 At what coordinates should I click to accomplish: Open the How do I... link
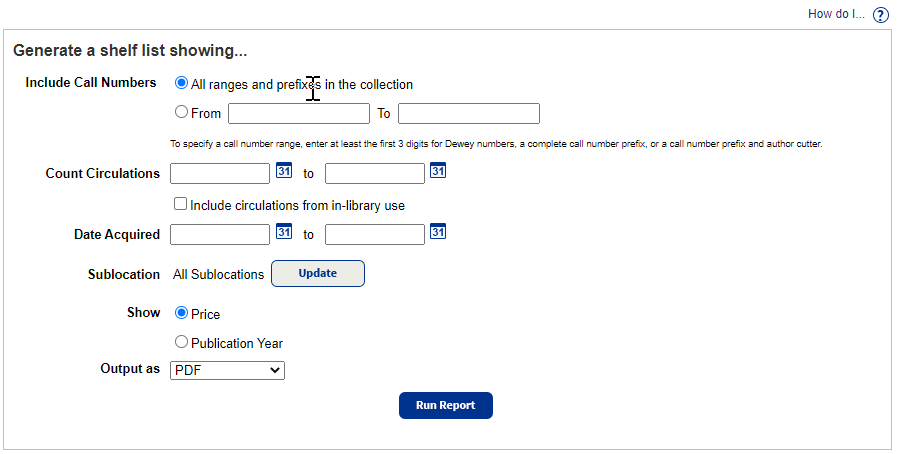[x=836, y=14]
